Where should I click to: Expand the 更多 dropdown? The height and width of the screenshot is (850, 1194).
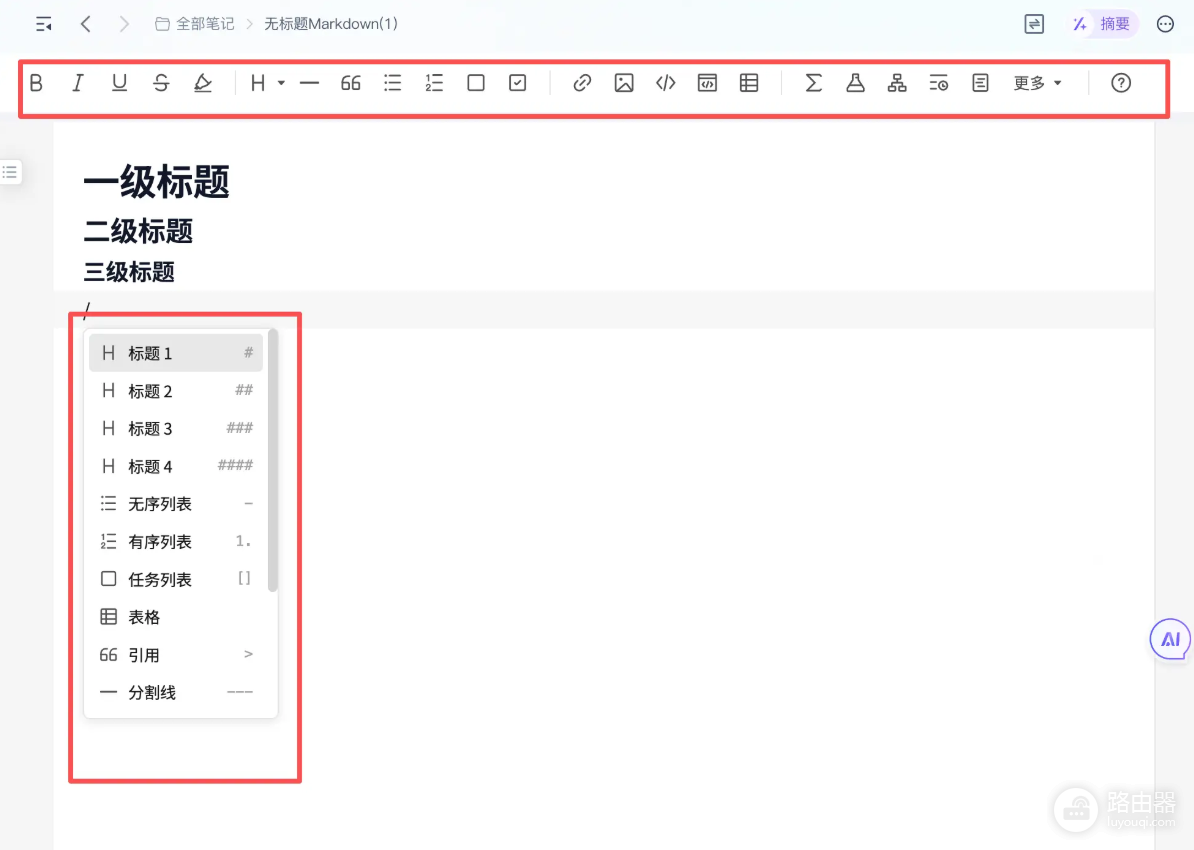click(x=1037, y=83)
